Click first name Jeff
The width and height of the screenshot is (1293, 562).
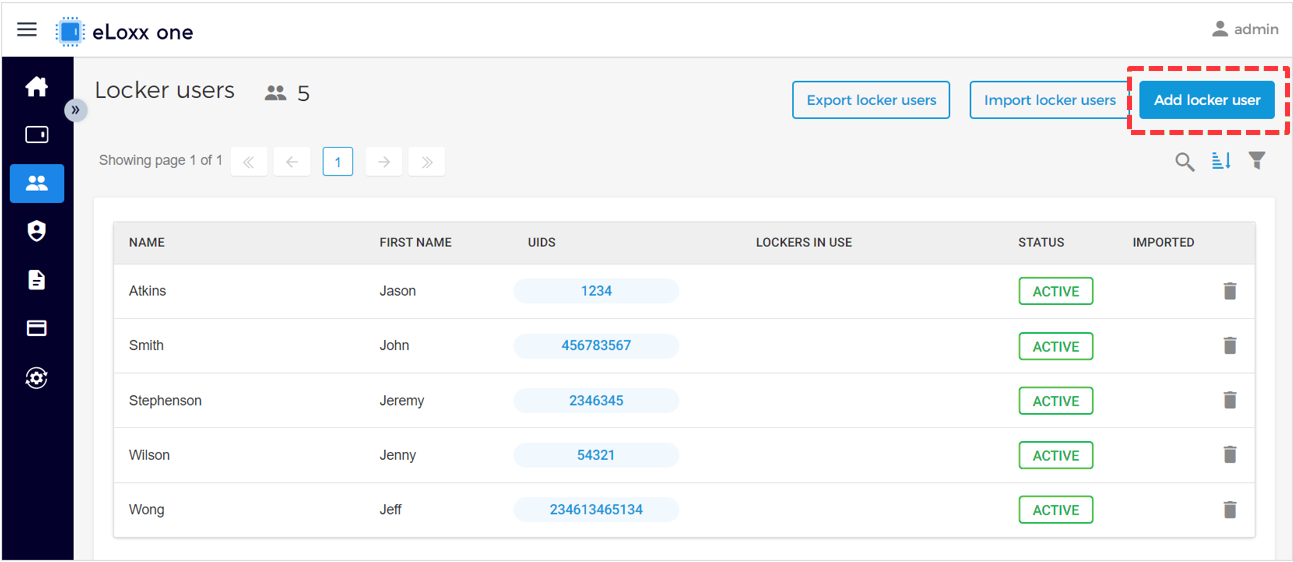390,509
